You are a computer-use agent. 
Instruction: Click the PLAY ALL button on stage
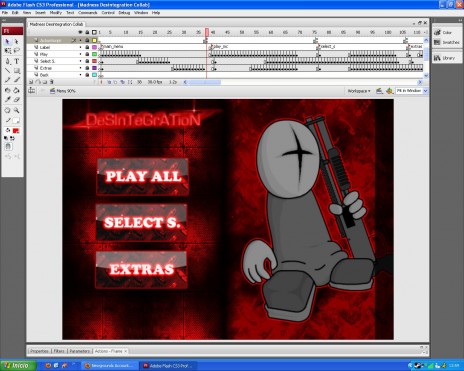point(143,177)
